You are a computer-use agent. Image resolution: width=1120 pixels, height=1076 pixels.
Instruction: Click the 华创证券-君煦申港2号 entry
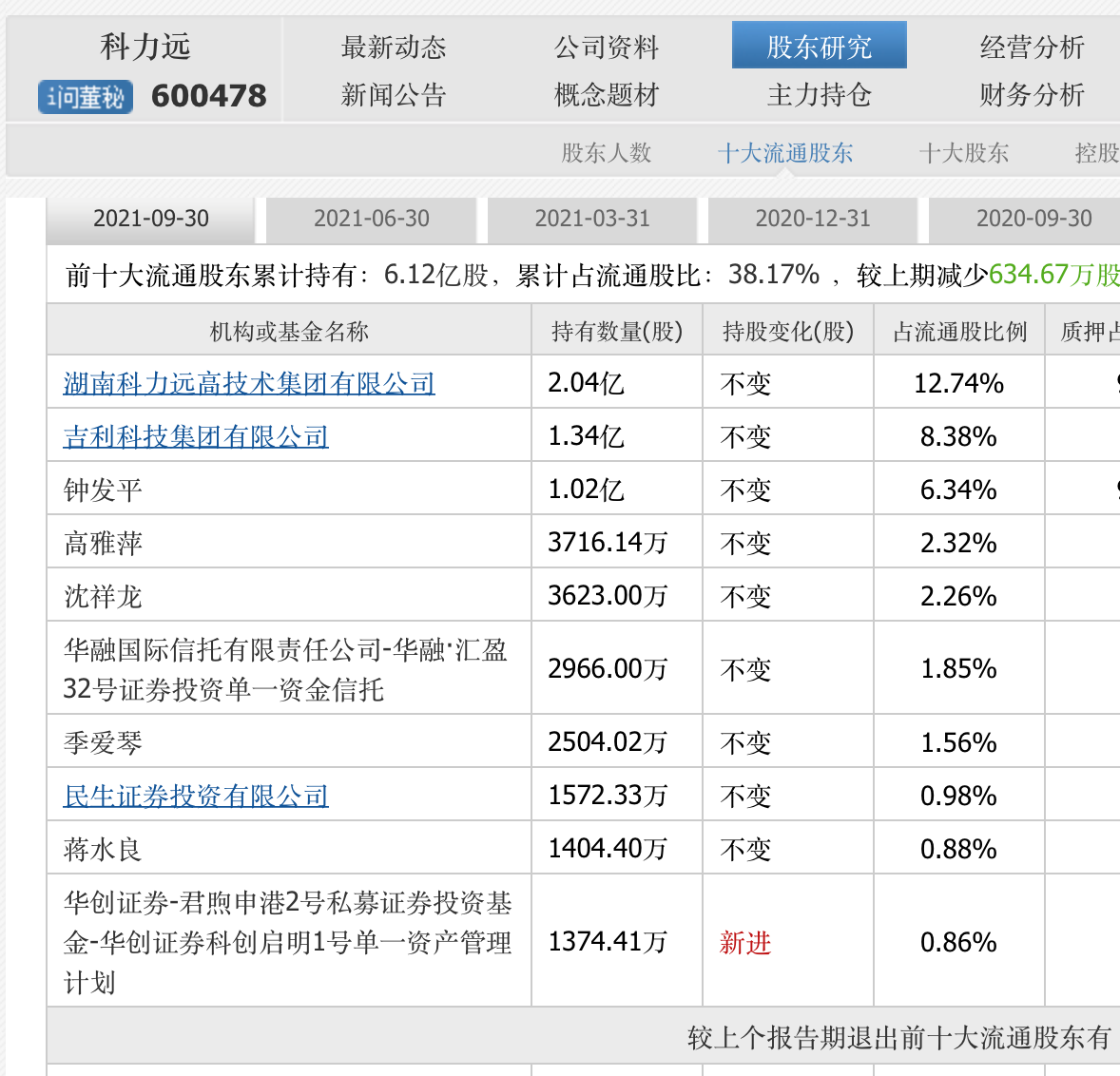click(288, 943)
